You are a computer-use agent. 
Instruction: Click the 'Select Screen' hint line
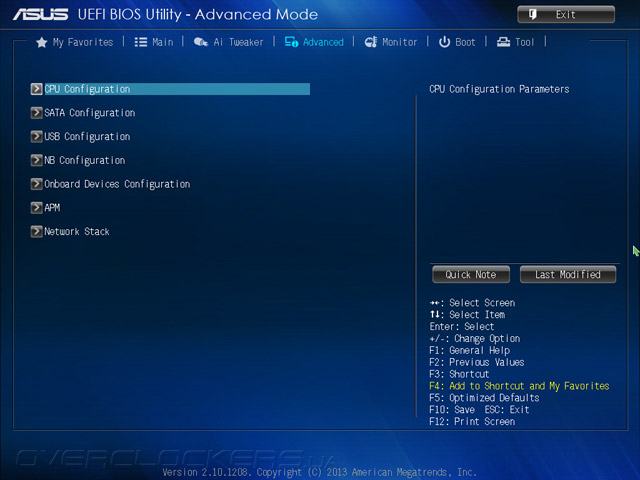472,303
